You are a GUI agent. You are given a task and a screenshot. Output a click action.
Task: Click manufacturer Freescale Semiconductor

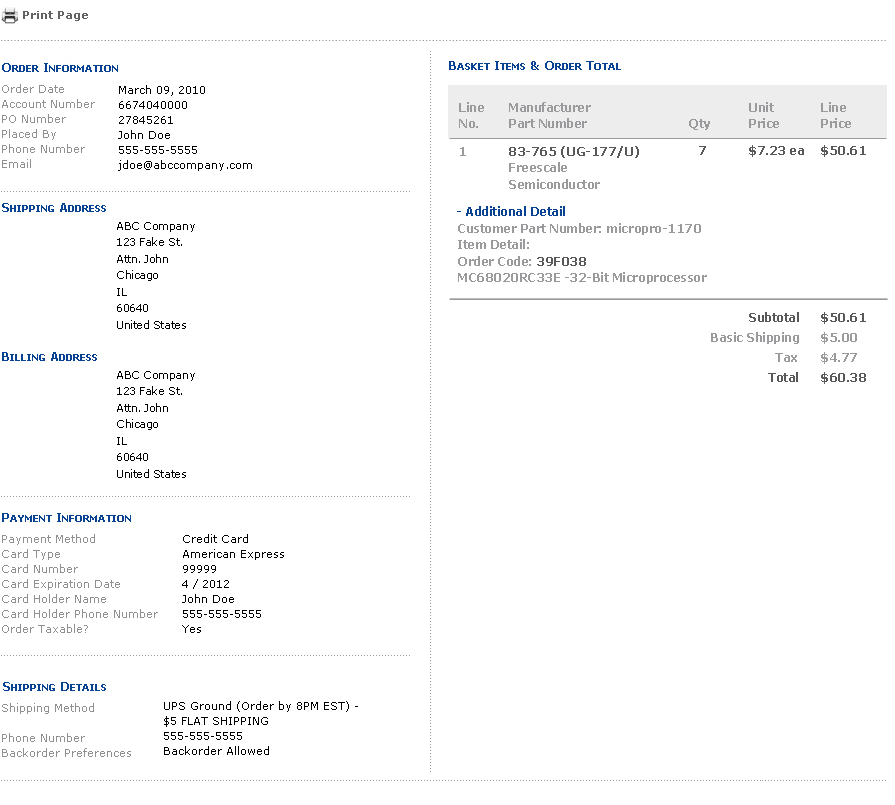pyautogui.click(x=554, y=176)
